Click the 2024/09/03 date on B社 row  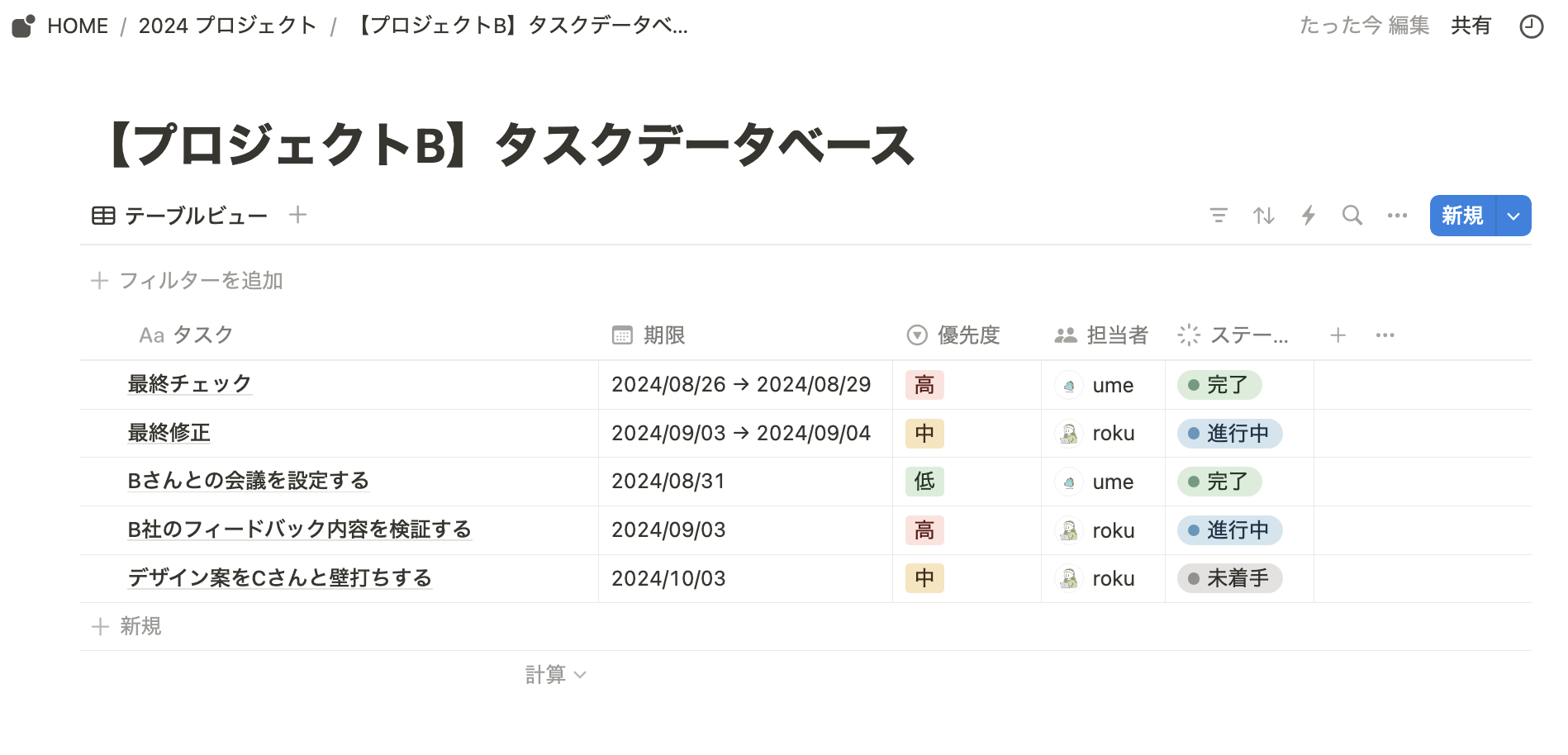coord(668,530)
